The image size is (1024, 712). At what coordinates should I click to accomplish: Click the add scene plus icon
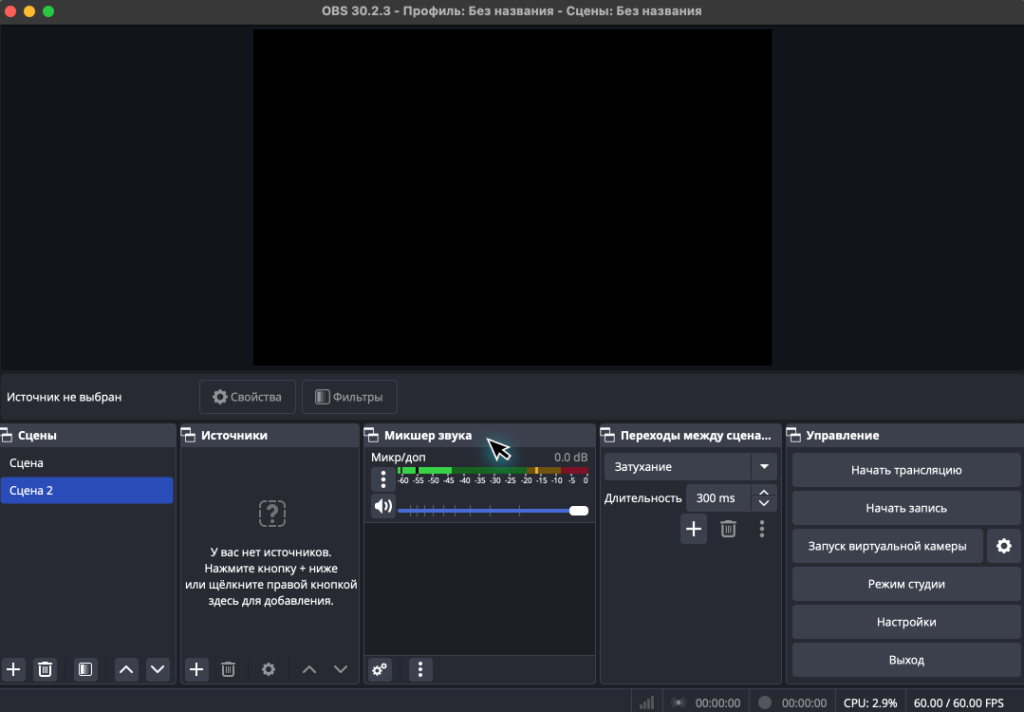click(x=13, y=669)
